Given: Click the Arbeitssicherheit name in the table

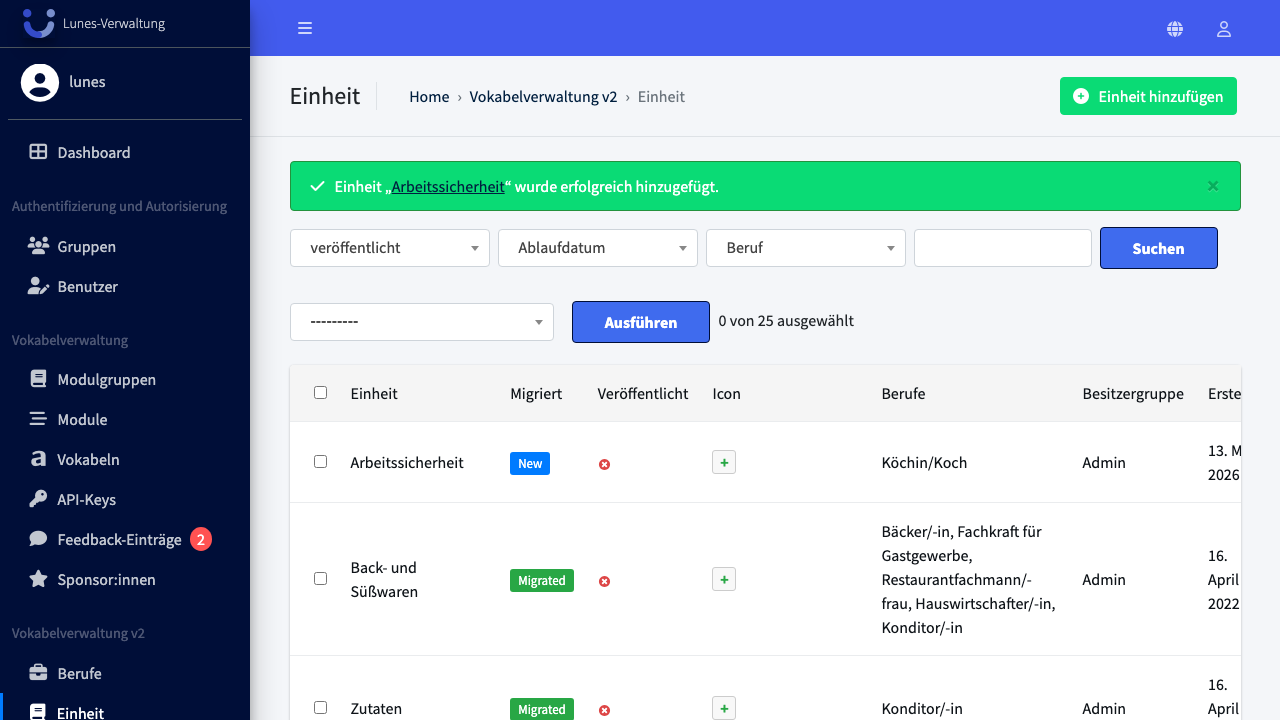Looking at the screenshot, I should point(407,462).
